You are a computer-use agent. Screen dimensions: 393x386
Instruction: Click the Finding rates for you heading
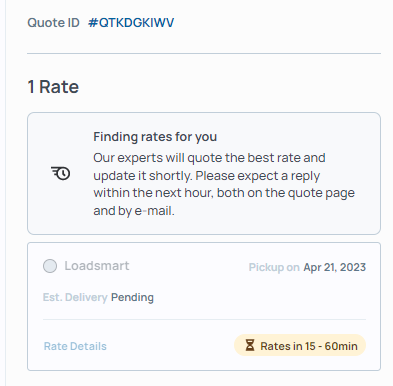(x=155, y=137)
